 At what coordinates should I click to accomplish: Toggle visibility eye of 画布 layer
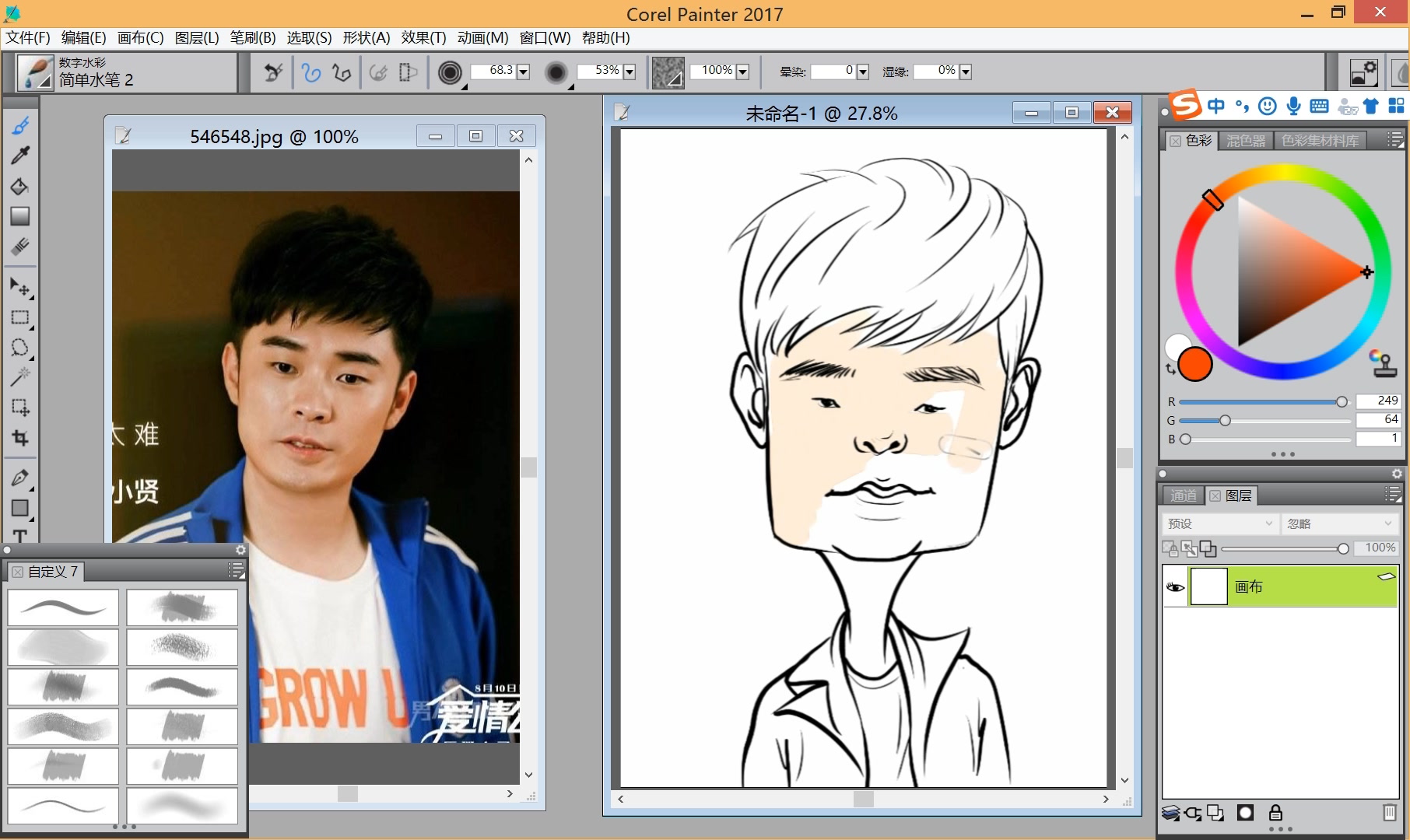pos(1175,587)
